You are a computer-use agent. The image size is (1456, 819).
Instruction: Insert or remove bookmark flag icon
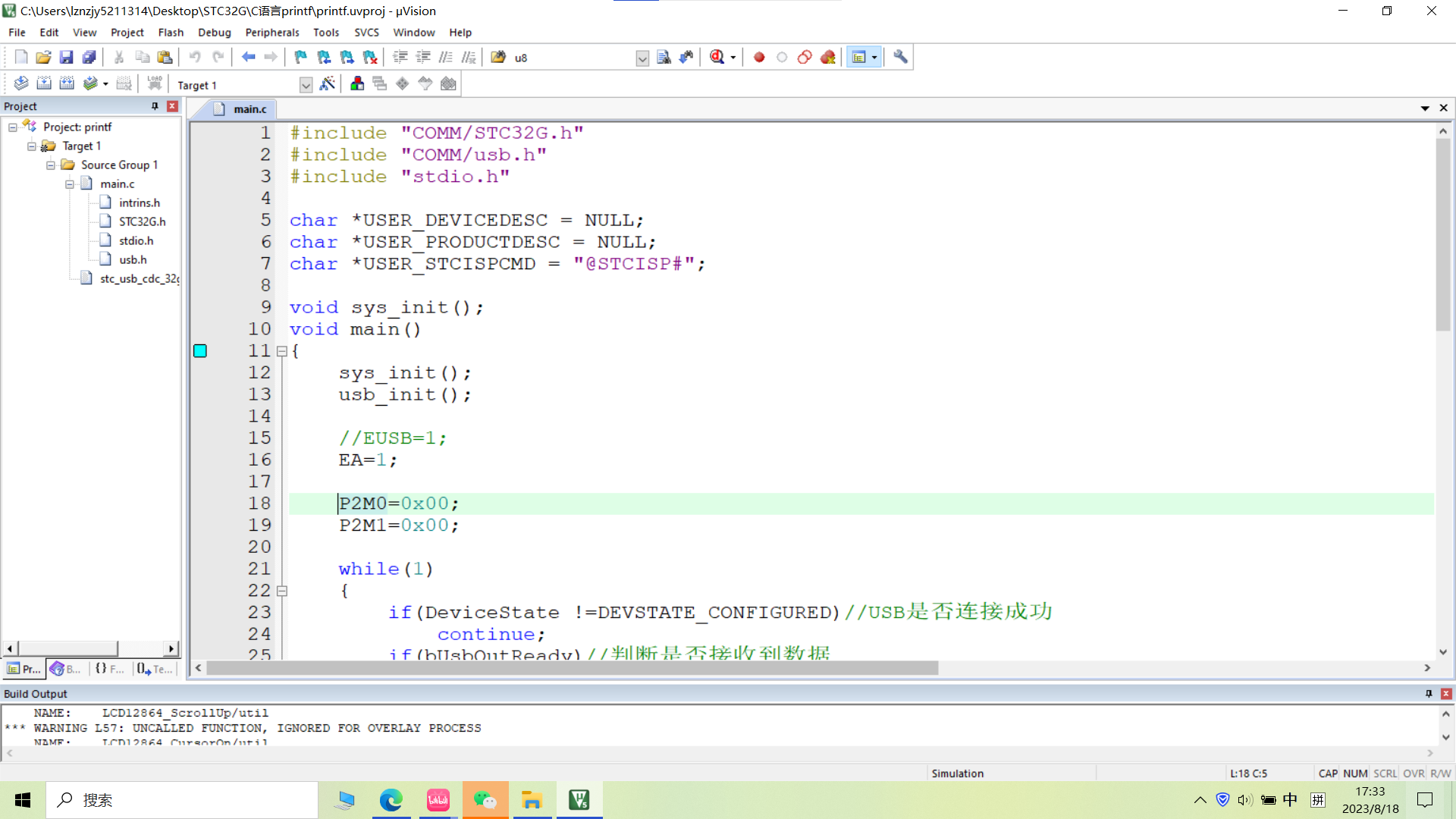pos(301,57)
